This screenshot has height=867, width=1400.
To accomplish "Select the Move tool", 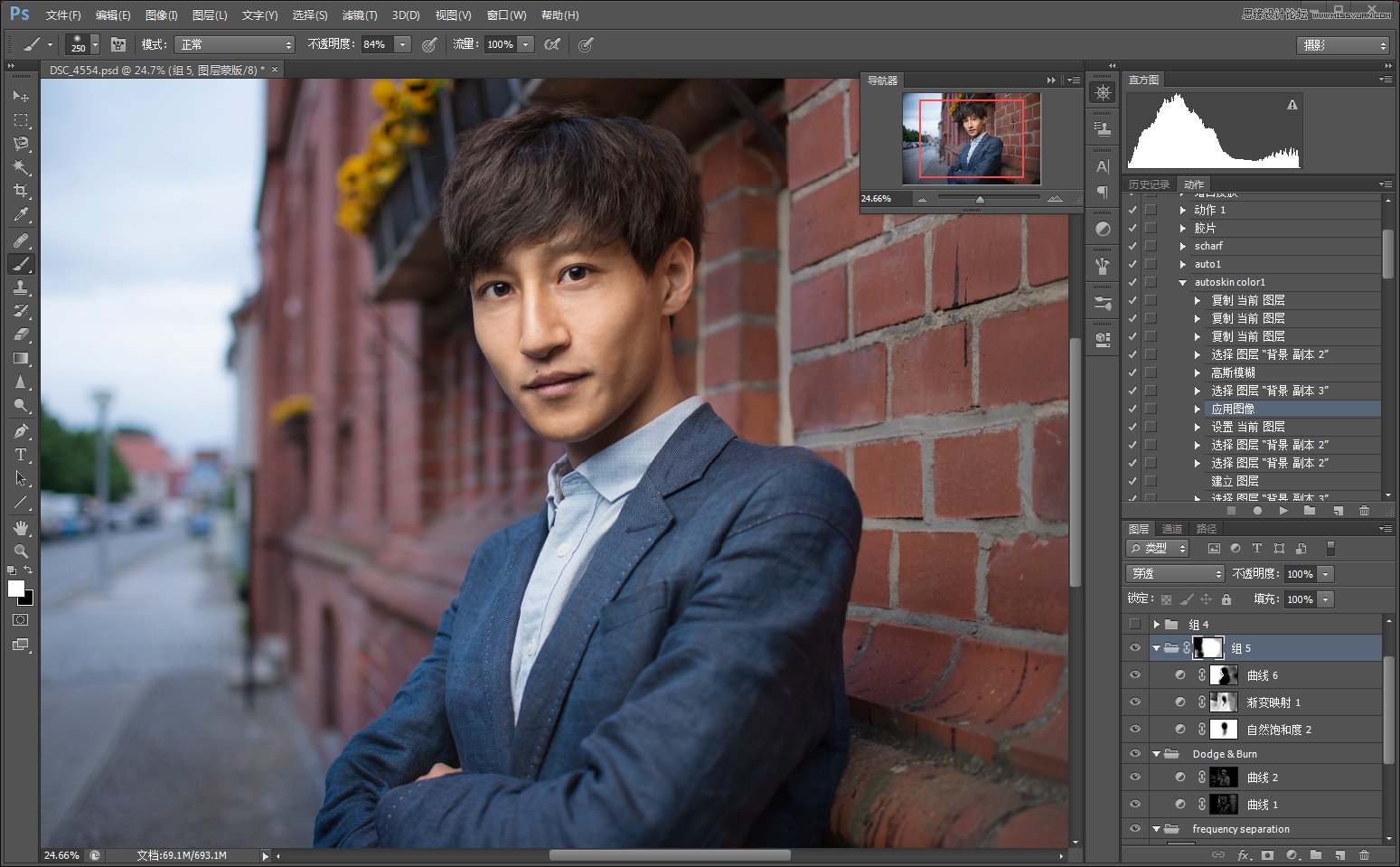I will [21, 96].
